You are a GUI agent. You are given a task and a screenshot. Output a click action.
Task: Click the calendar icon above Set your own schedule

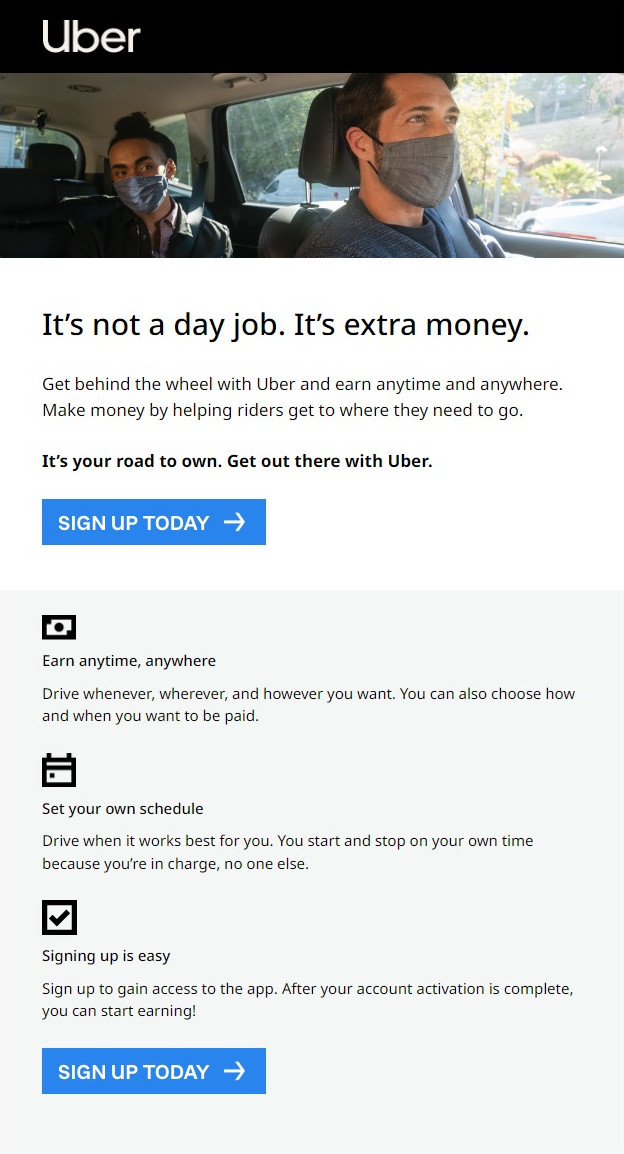click(59, 770)
